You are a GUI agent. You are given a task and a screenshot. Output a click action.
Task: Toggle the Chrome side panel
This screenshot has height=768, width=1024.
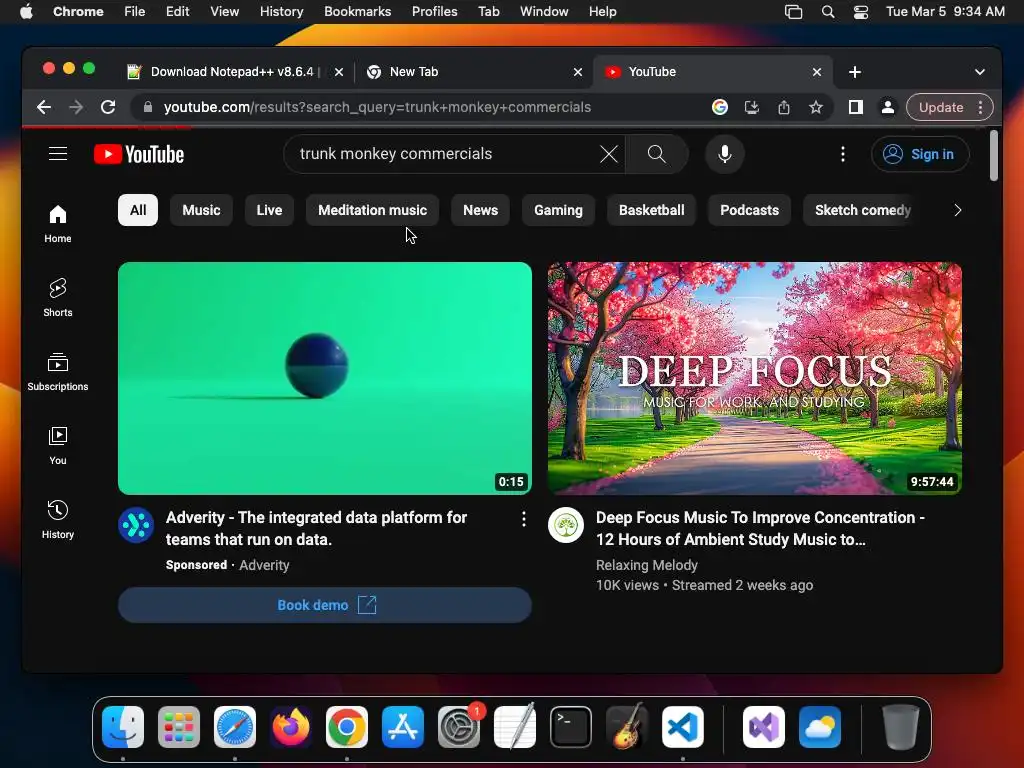(856, 107)
